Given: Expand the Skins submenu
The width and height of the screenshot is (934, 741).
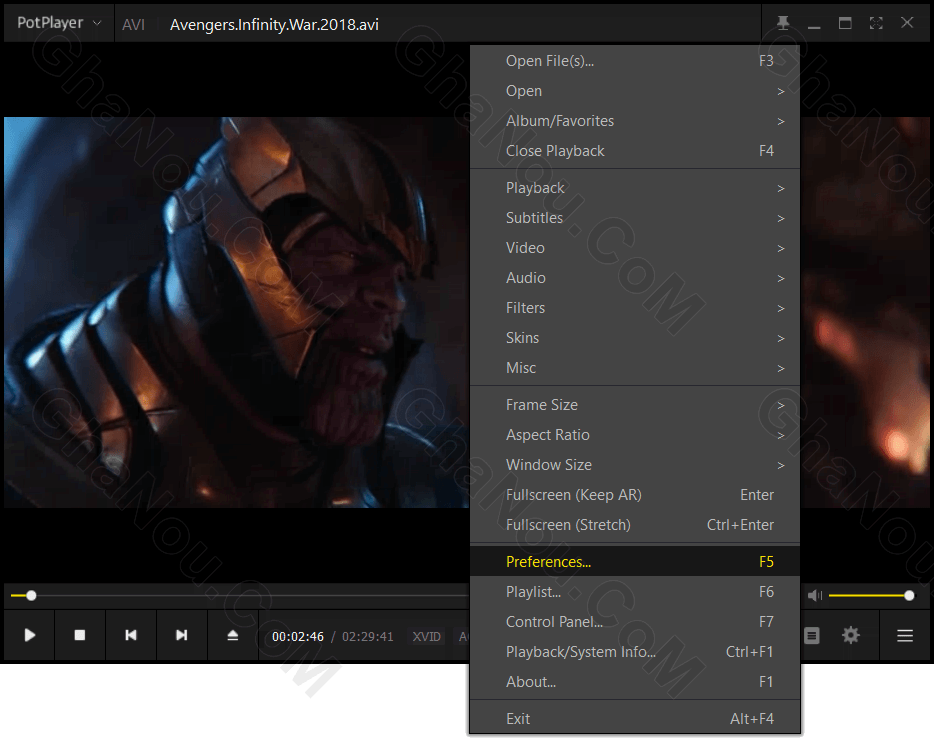Looking at the screenshot, I should click(635, 338).
